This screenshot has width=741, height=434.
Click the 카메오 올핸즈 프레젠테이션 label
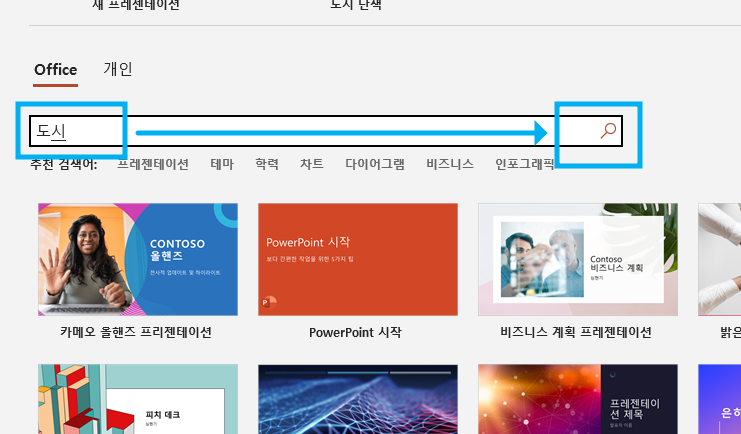[x=136, y=332]
